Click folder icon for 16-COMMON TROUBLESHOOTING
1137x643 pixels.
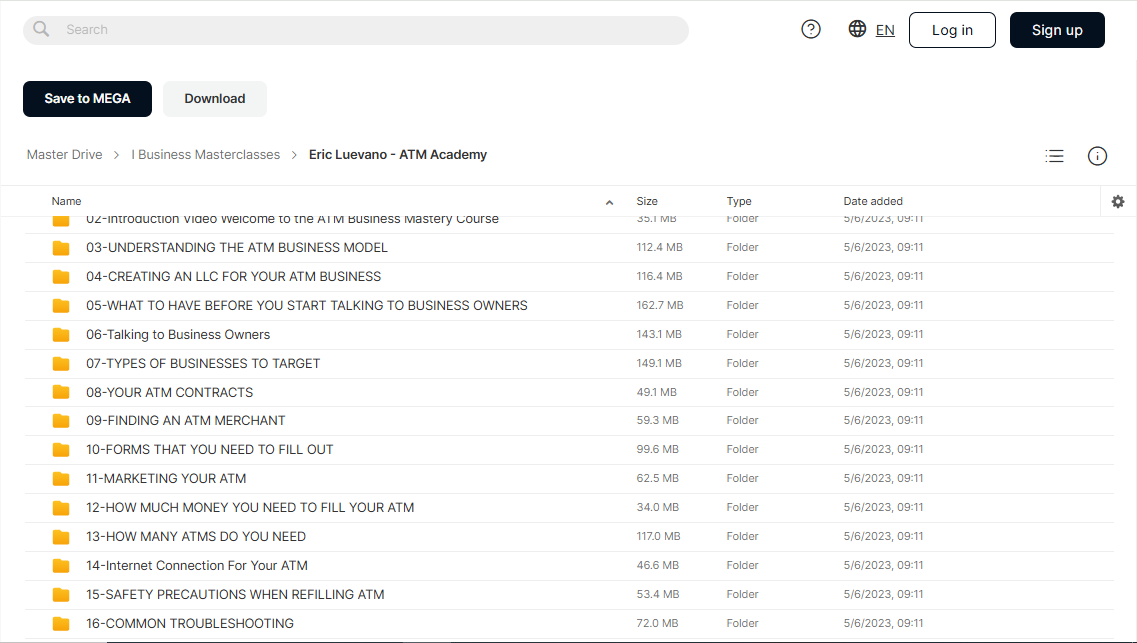tap(61, 624)
